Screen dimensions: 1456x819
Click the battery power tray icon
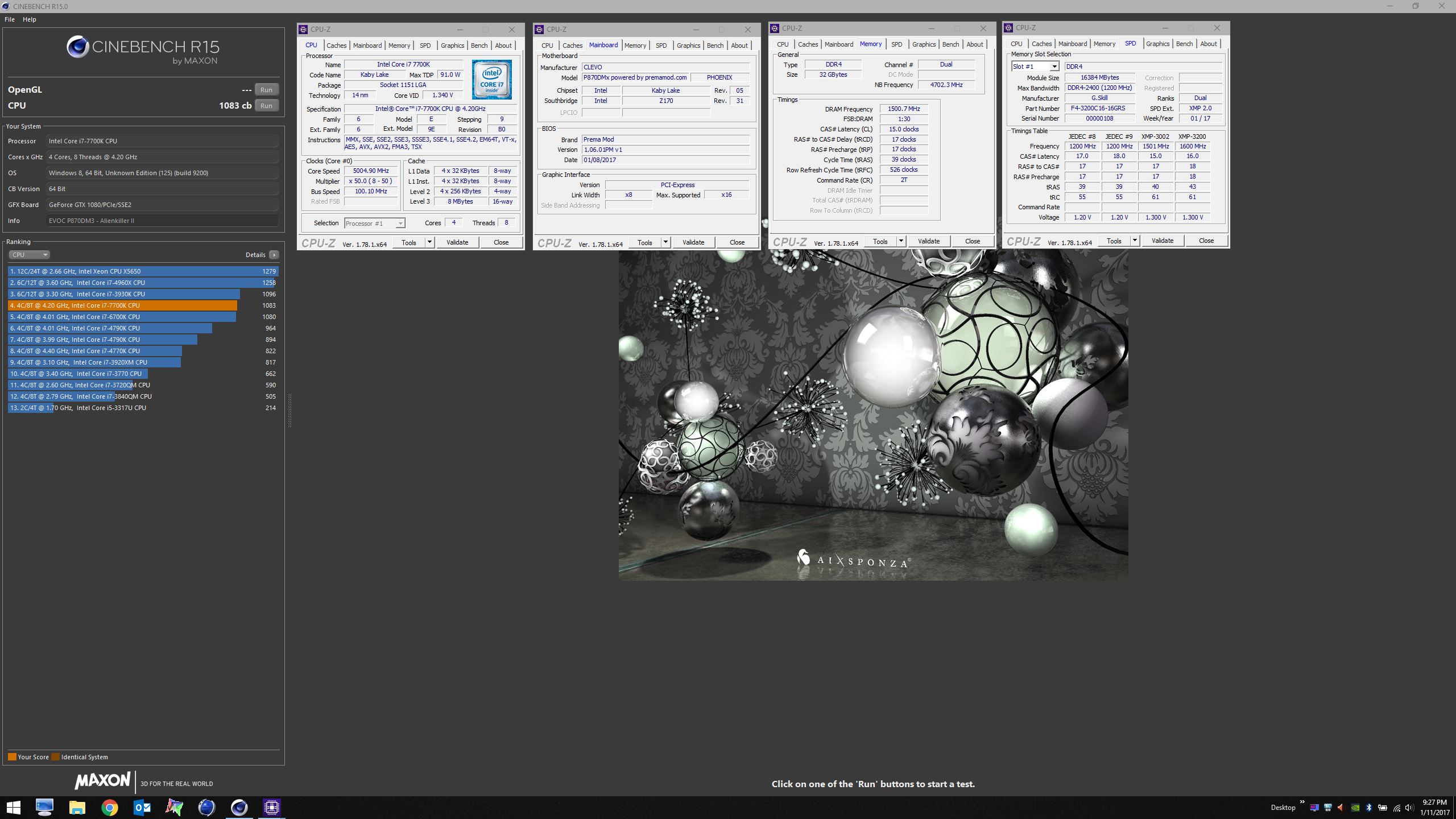[x=1383, y=808]
